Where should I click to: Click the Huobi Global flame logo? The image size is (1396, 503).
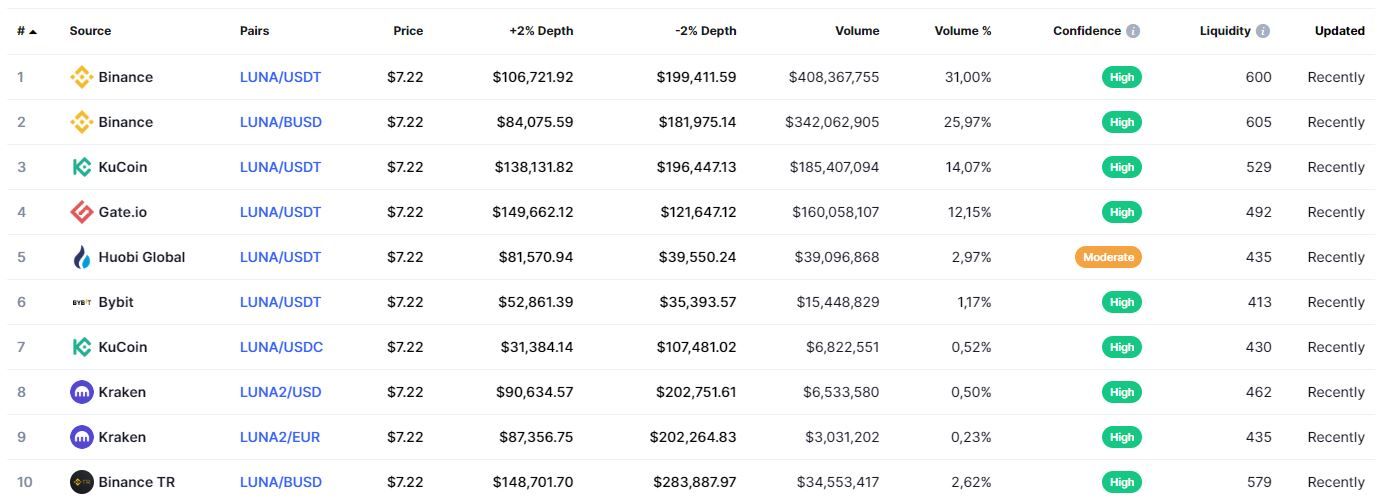81,257
